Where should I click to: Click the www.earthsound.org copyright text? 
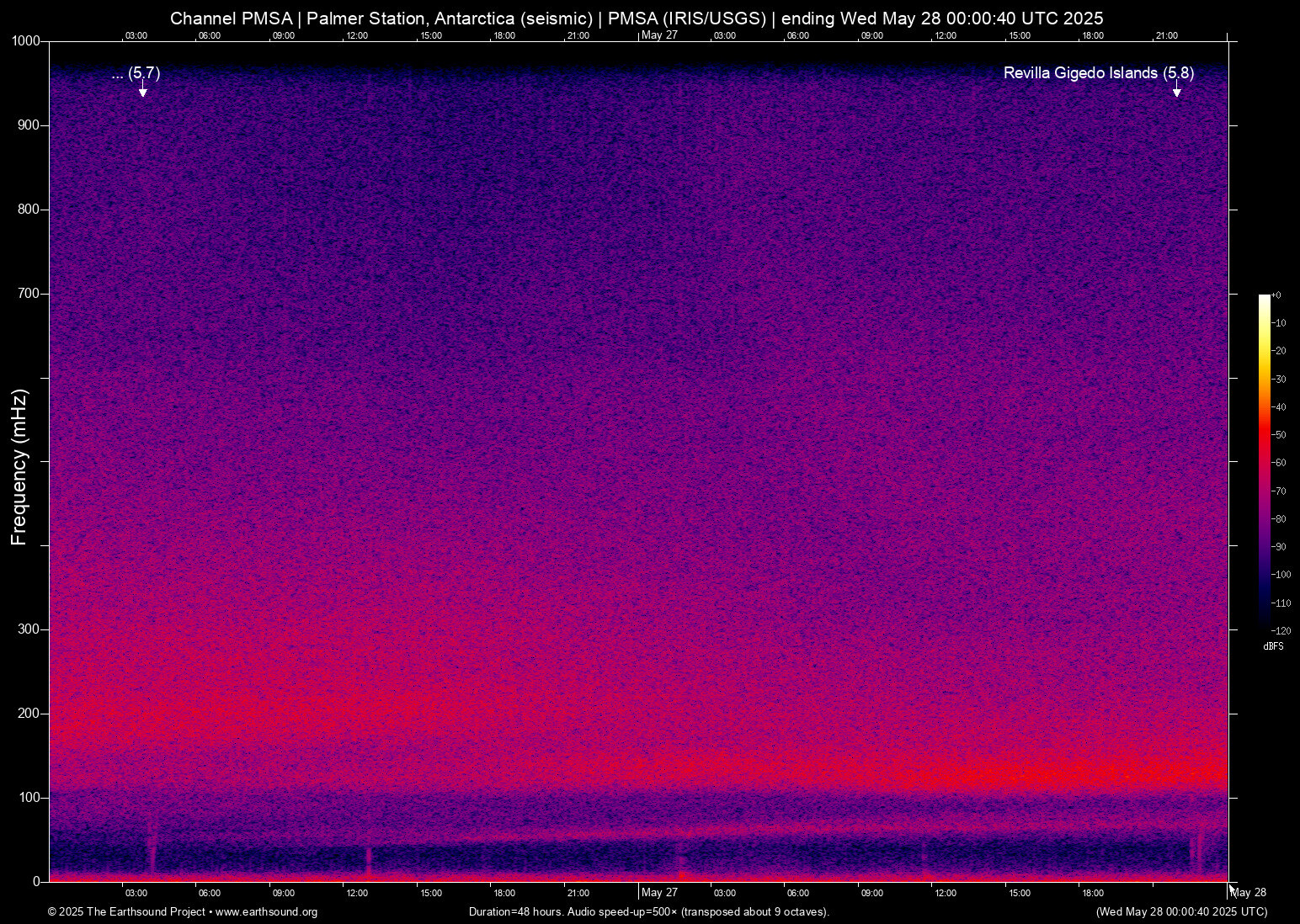tap(183, 912)
